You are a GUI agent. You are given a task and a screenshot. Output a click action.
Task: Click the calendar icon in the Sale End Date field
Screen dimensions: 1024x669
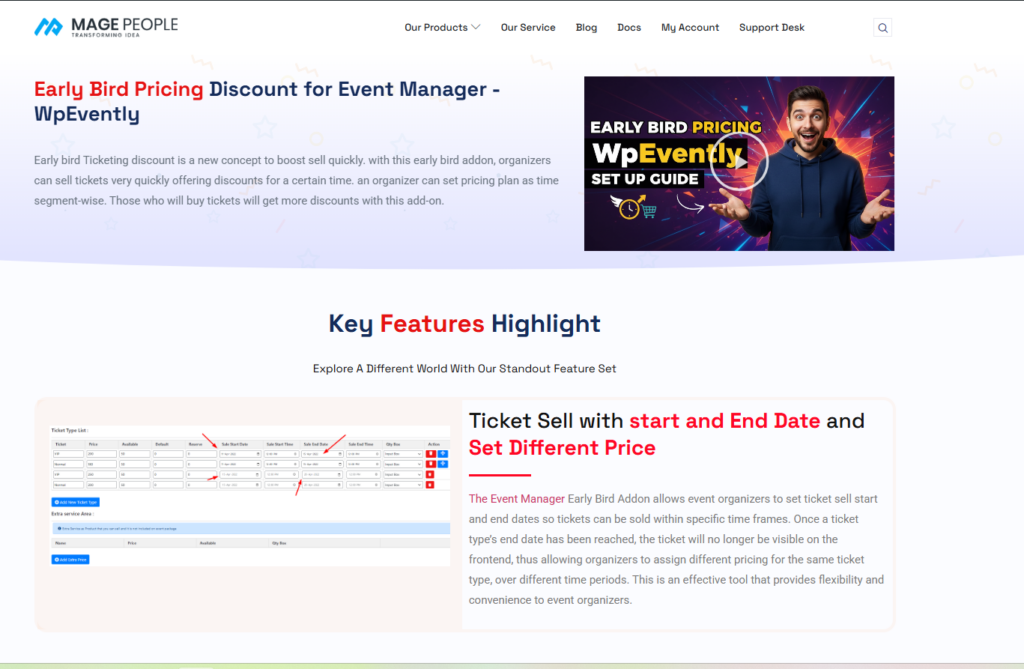point(340,452)
